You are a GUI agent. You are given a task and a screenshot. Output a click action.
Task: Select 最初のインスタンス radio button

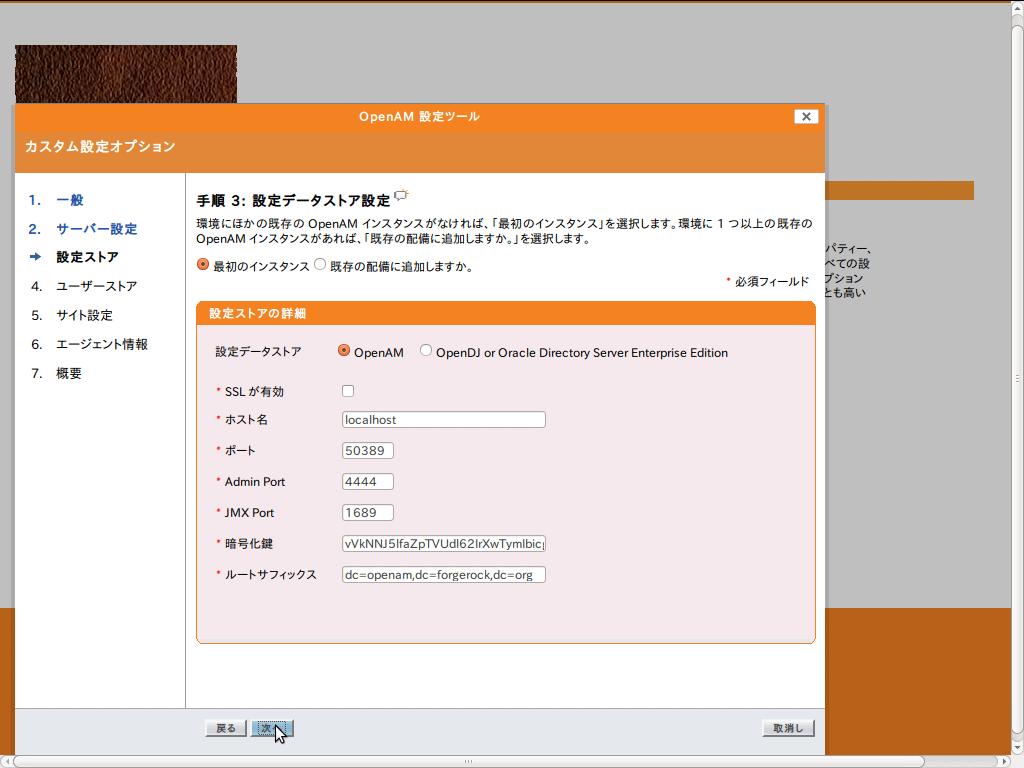203,264
